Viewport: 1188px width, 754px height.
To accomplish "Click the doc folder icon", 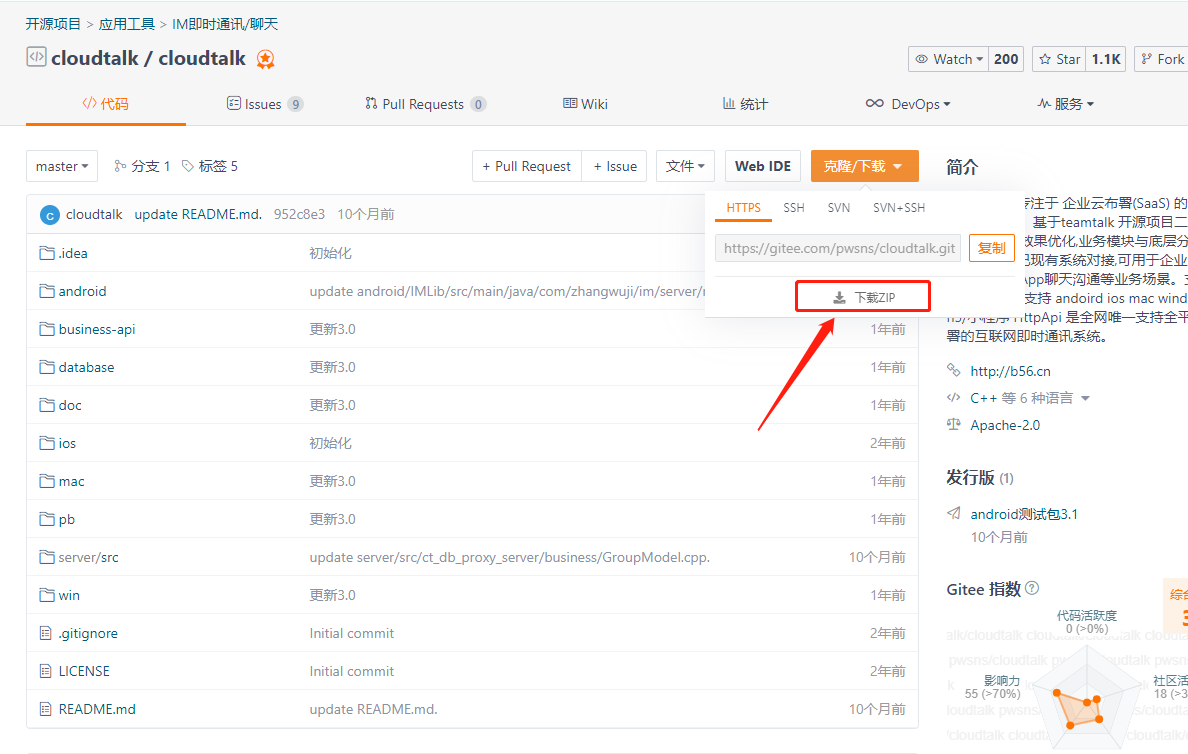I will [x=47, y=405].
